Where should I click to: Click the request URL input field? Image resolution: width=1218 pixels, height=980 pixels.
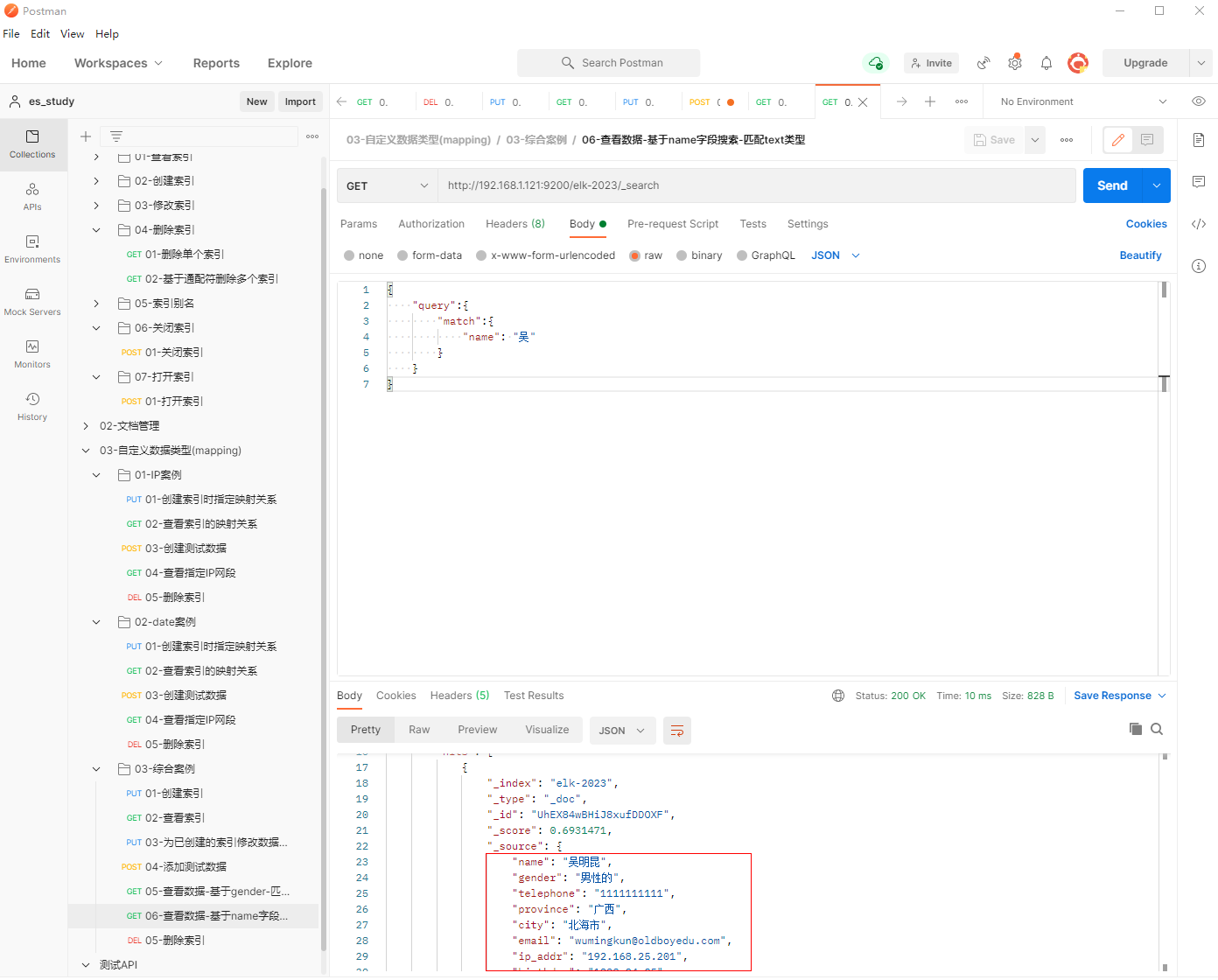pyautogui.click(x=756, y=185)
